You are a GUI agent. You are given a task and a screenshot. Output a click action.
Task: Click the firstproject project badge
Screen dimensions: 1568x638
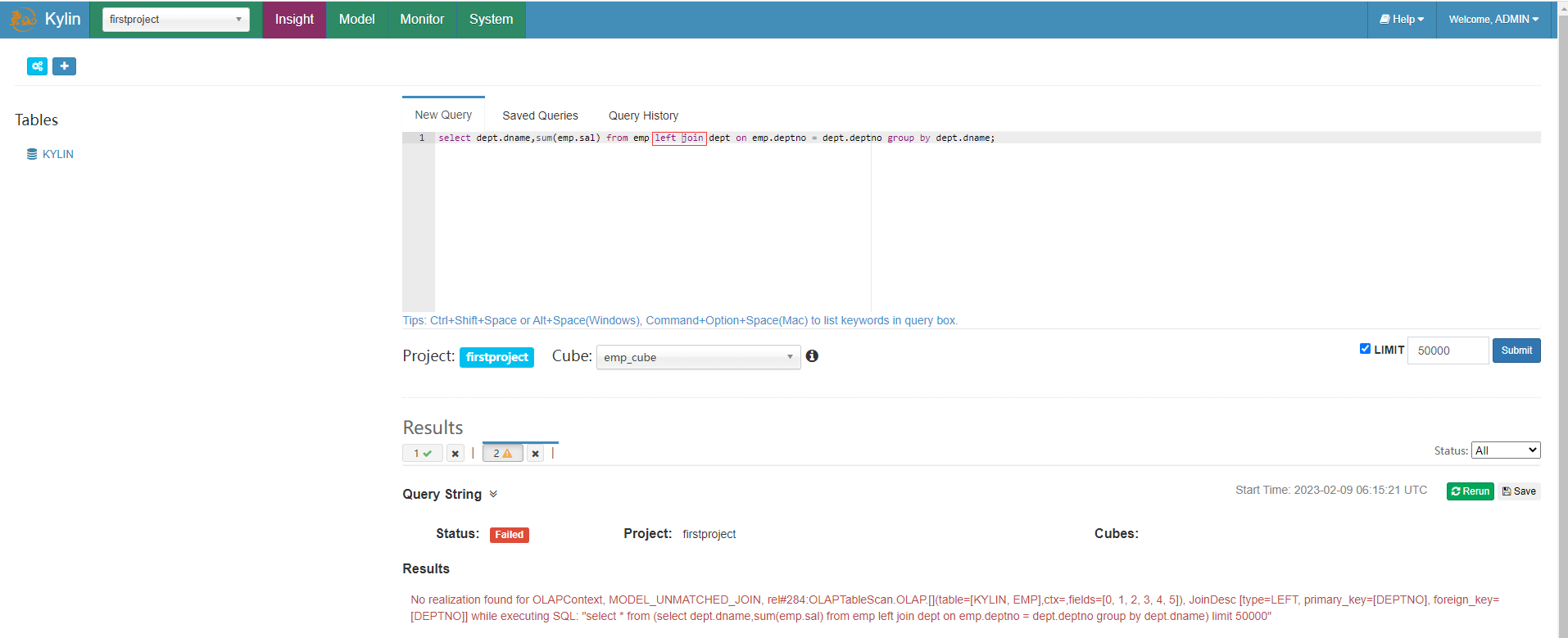496,357
